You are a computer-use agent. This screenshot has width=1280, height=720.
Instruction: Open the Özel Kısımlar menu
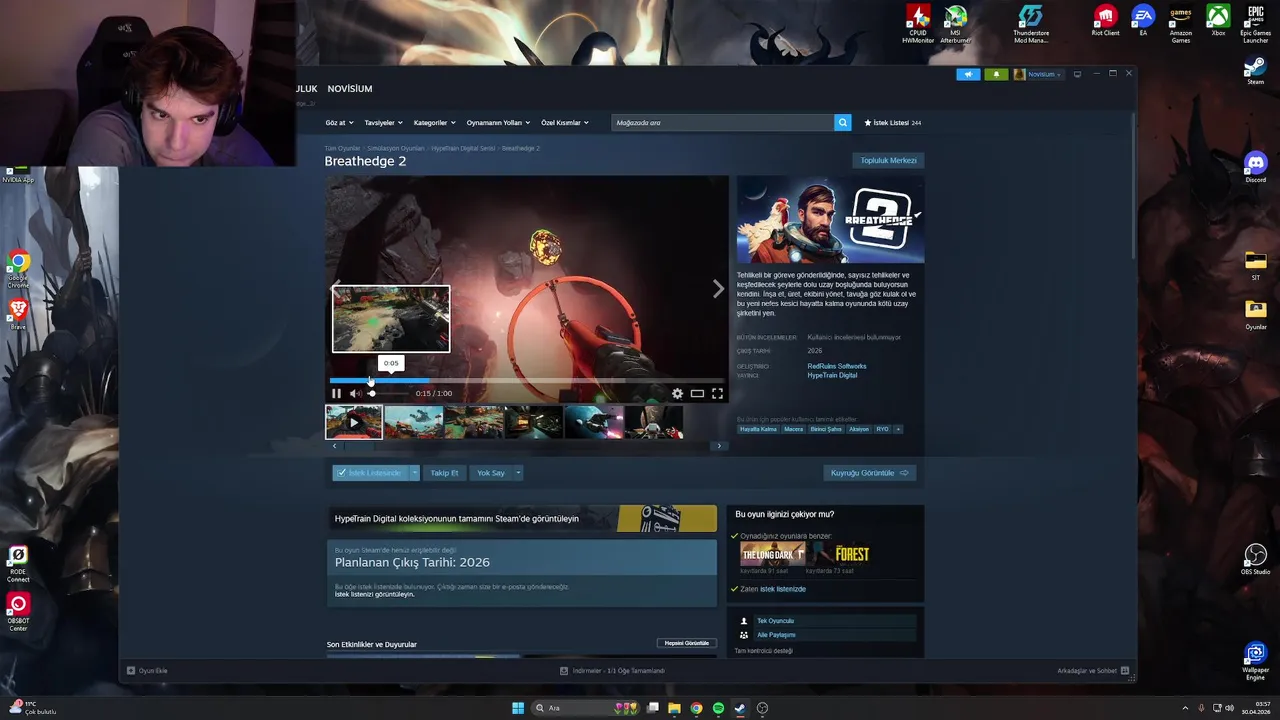tap(564, 123)
